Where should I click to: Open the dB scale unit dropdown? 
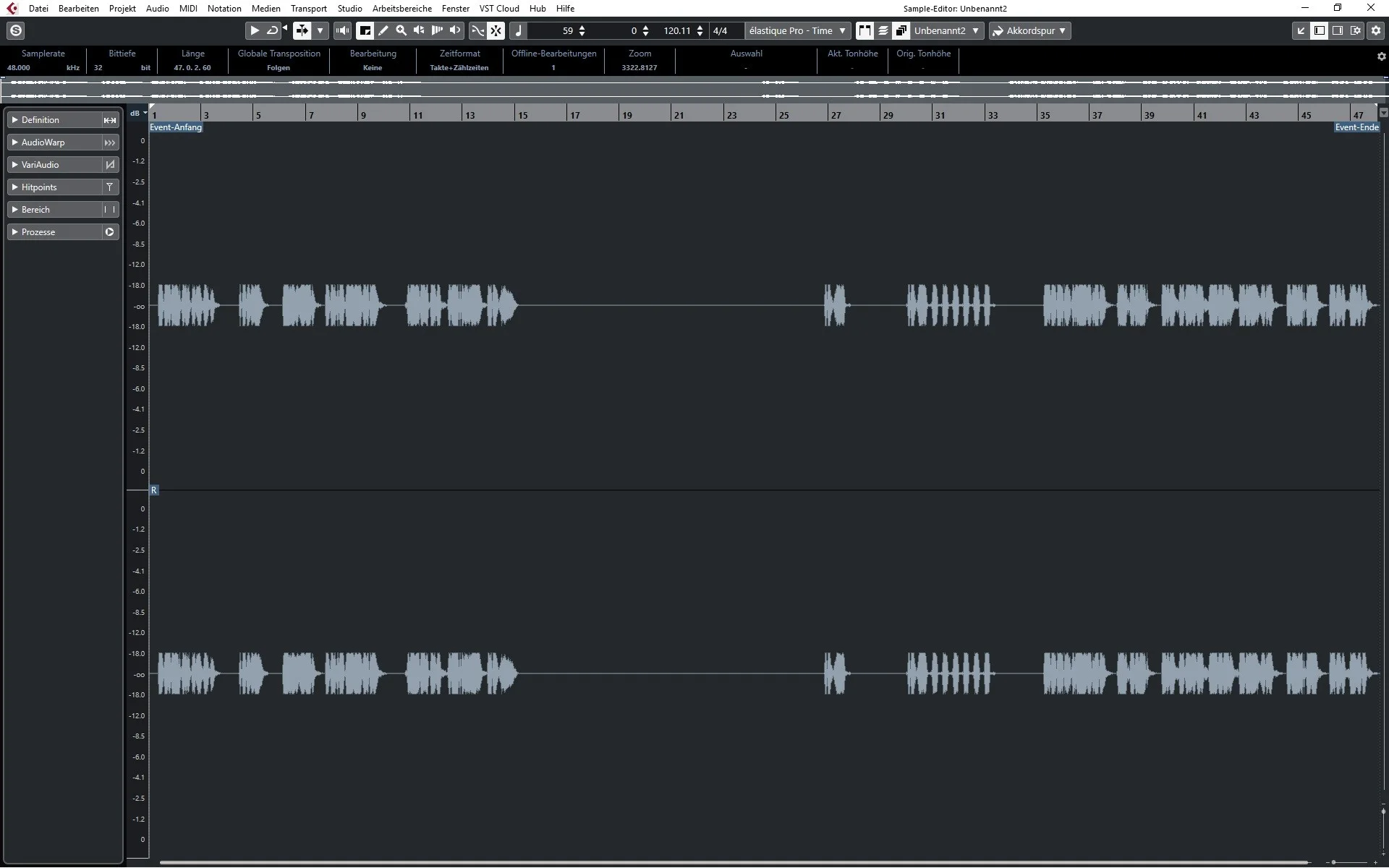138,113
